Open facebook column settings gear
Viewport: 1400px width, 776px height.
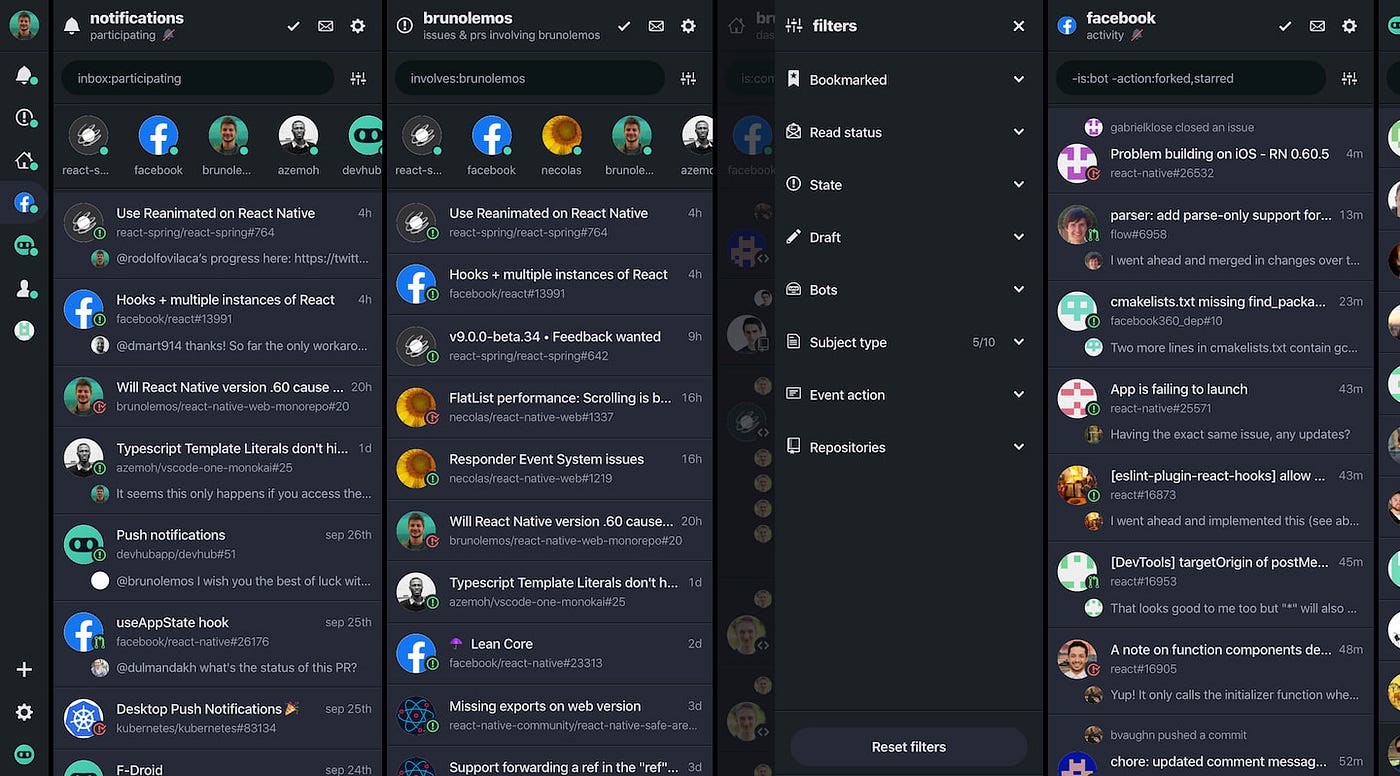tap(1349, 26)
